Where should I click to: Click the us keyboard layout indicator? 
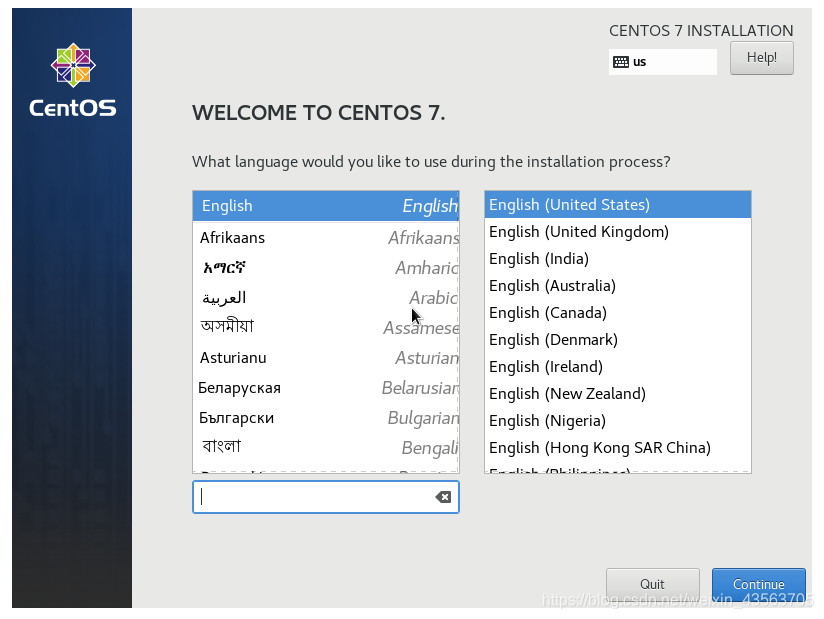pos(663,62)
